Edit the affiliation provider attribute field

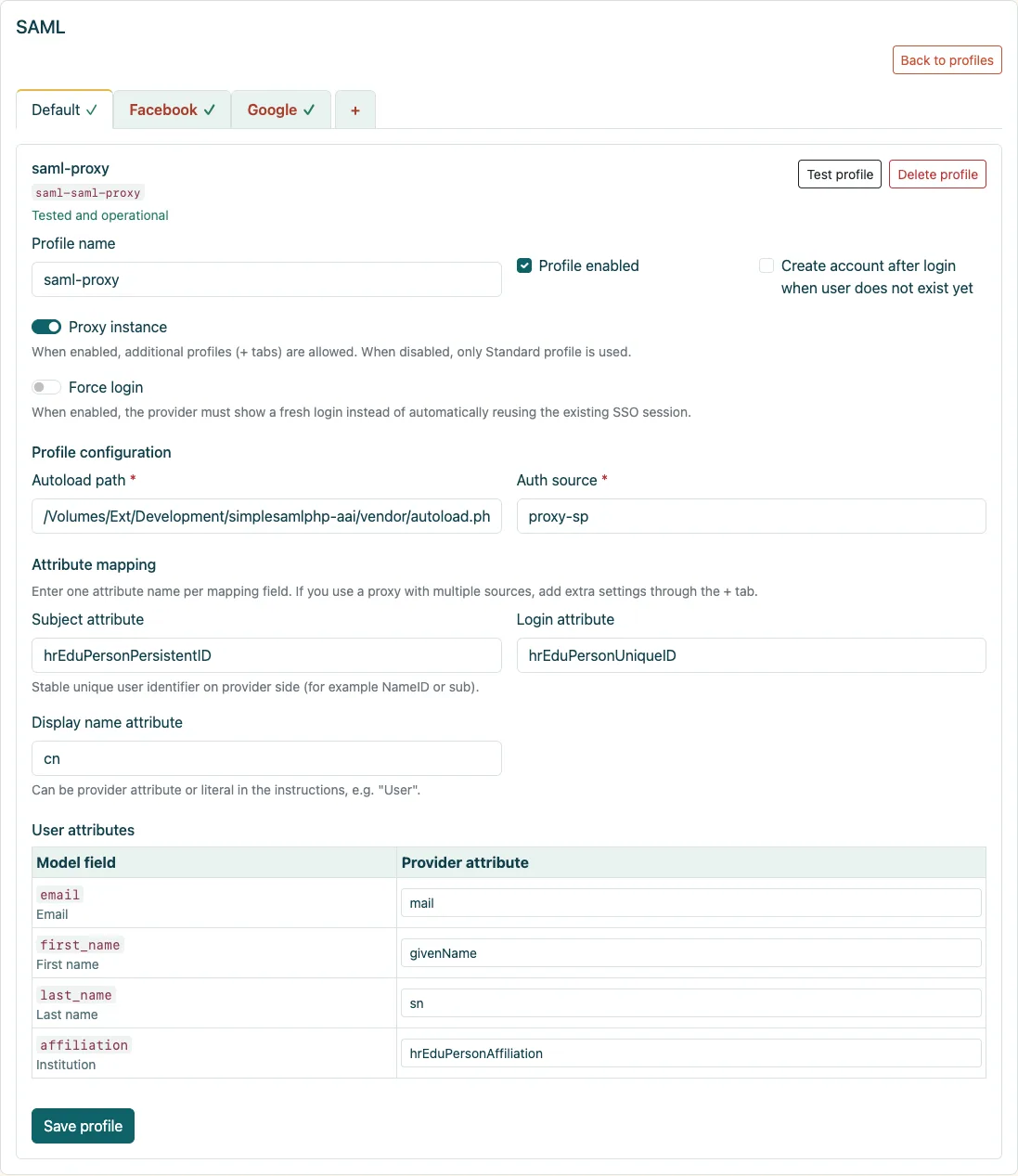click(690, 1053)
